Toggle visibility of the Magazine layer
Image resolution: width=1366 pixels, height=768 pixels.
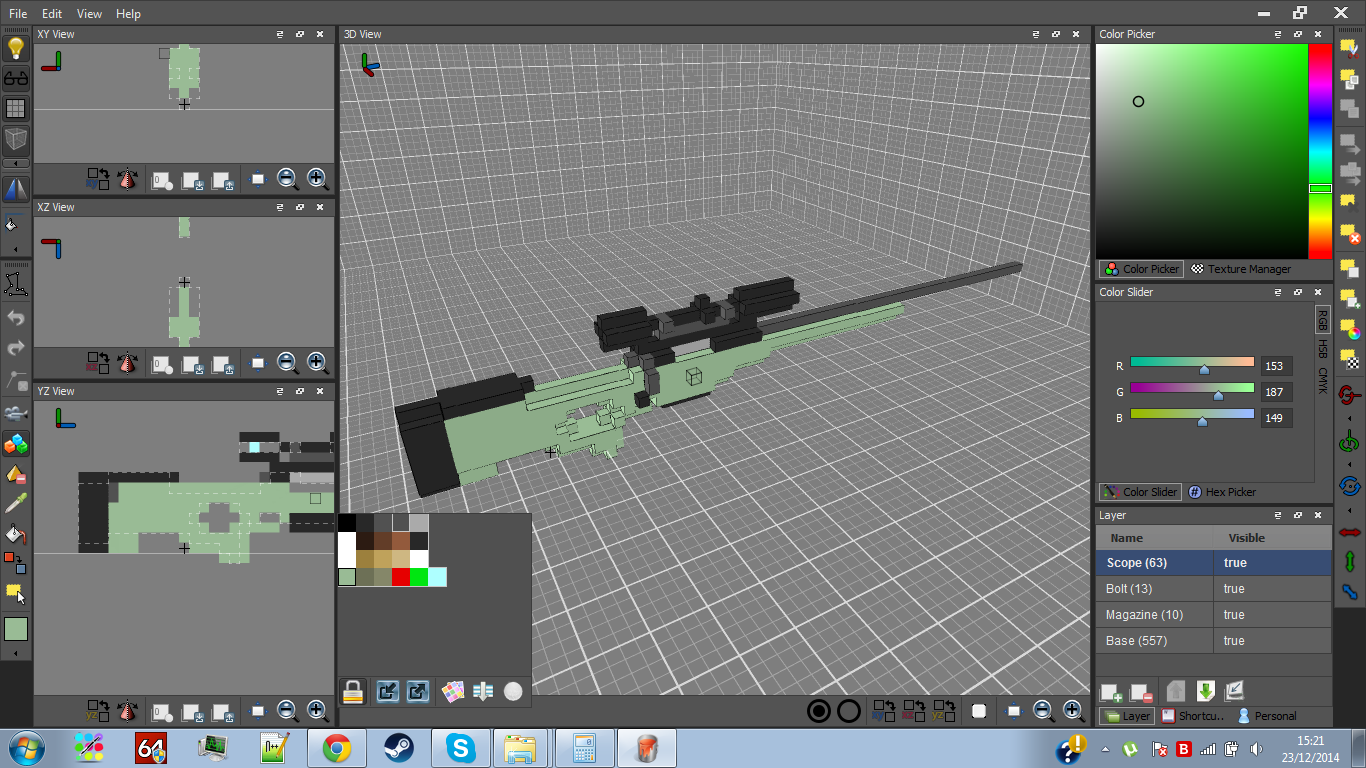pyautogui.click(x=1234, y=615)
